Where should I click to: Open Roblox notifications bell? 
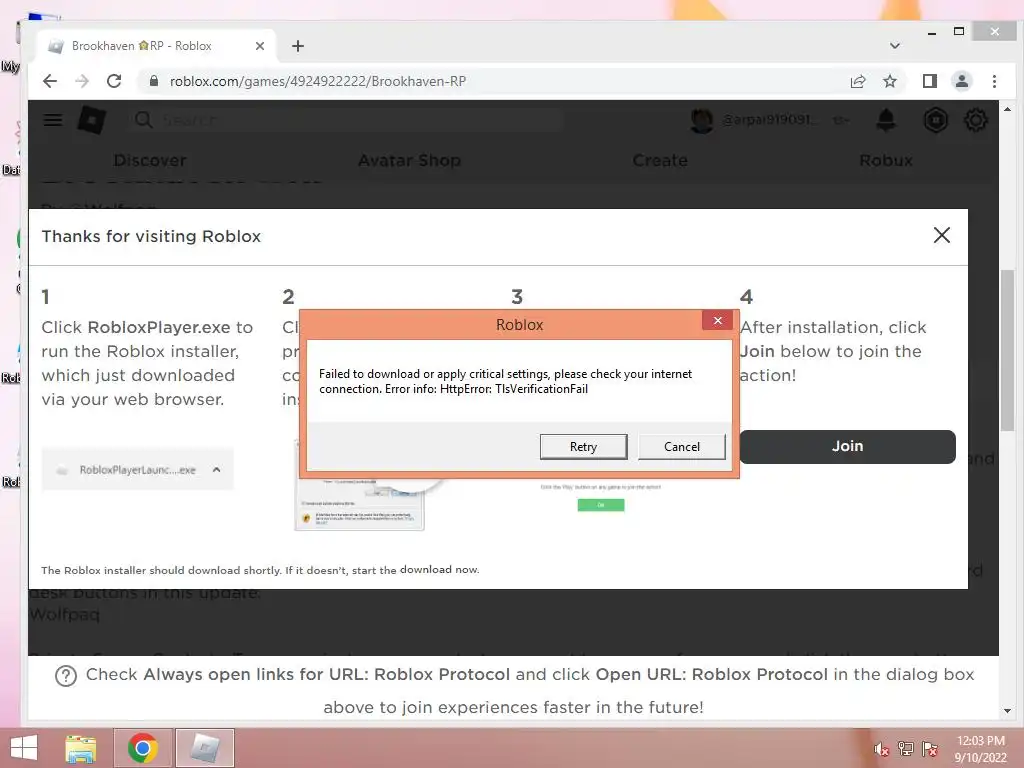[886, 120]
